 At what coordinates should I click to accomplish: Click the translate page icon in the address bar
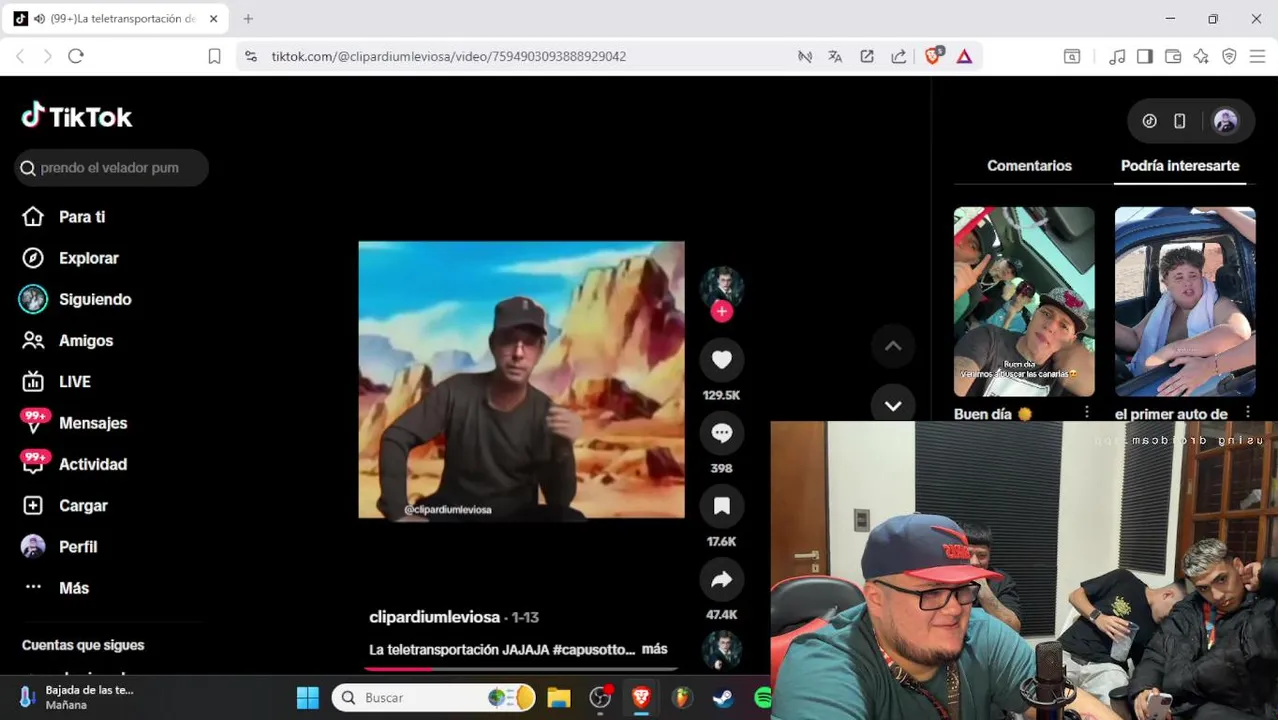click(x=835, y=56)
